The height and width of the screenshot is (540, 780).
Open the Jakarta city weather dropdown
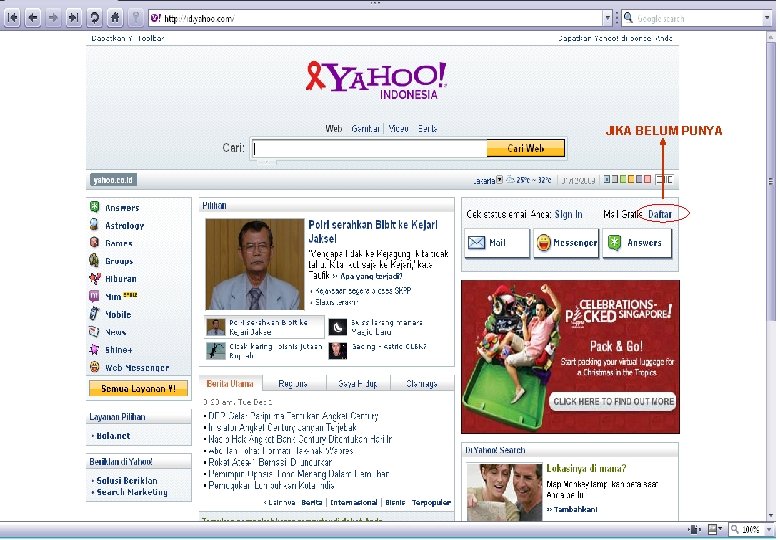[x=499, y=180]
